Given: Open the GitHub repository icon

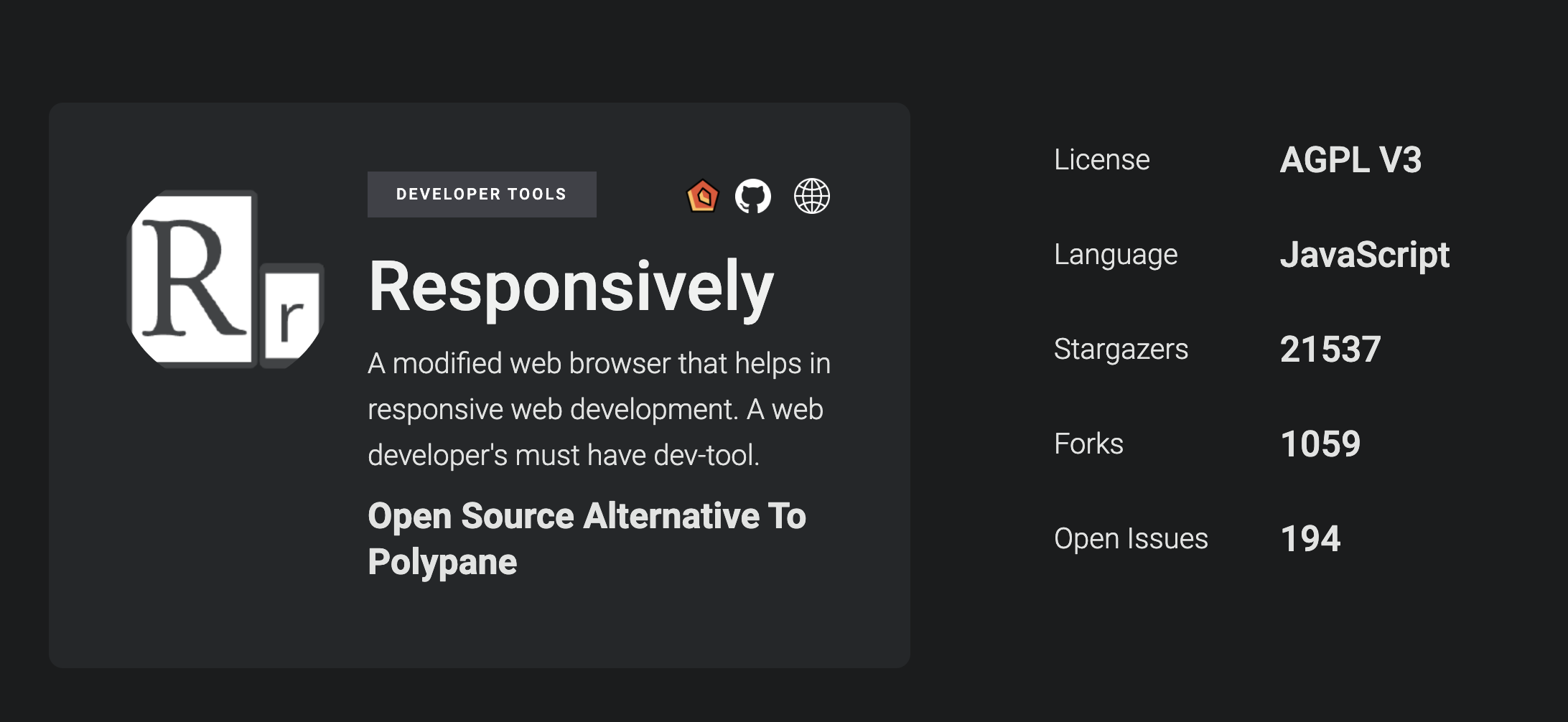Looking at the screenshot, I should 752,196.
